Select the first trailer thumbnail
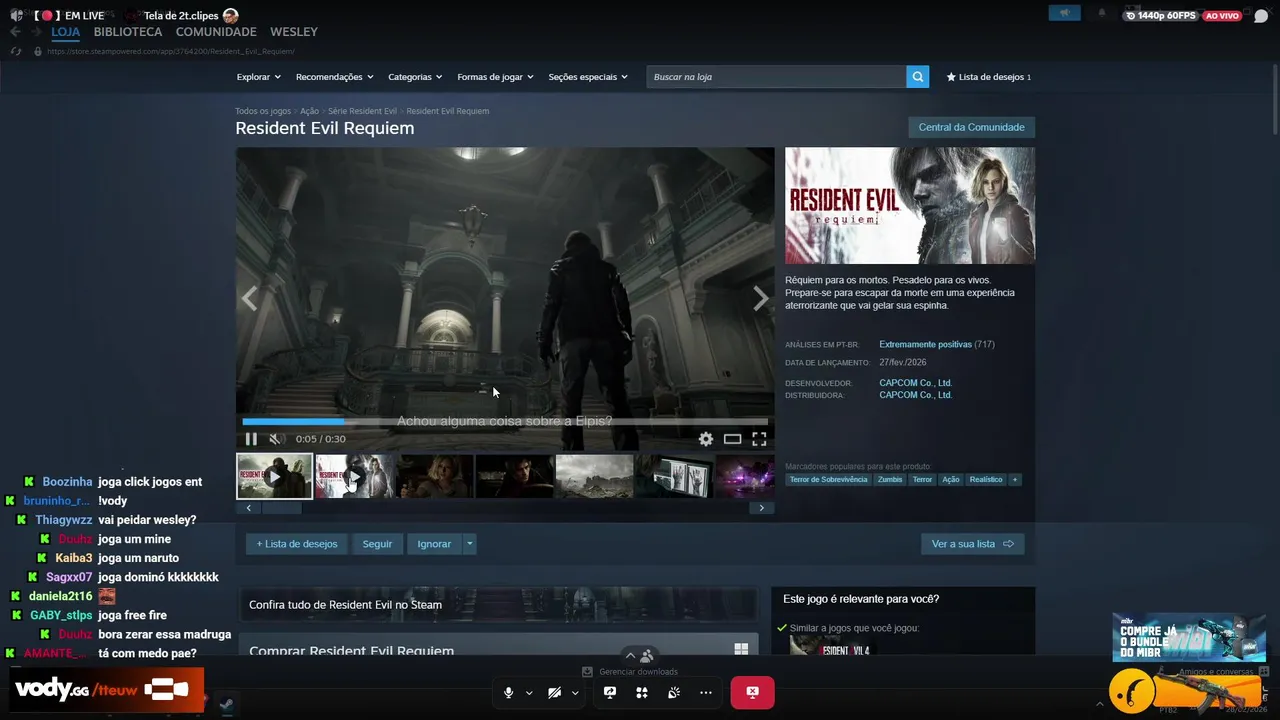This screenshot has width=1280, height=720. [274, 476]
